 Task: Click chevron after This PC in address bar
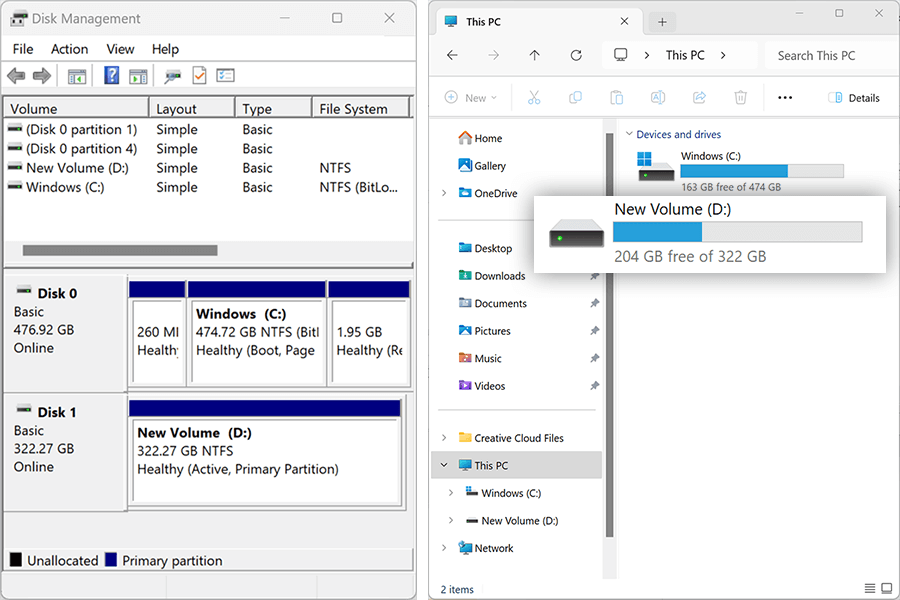pyautogui.click(x=723, y=55)
